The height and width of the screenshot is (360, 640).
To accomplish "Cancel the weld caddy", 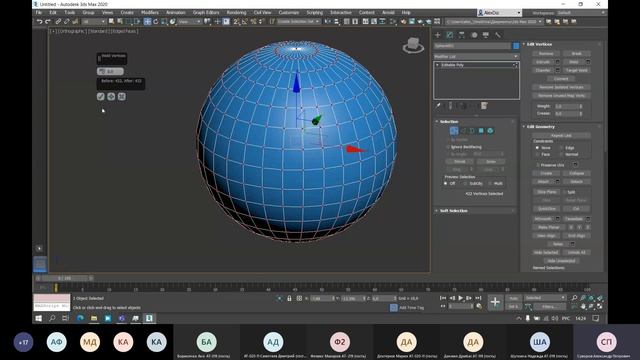I will point(122,96).
